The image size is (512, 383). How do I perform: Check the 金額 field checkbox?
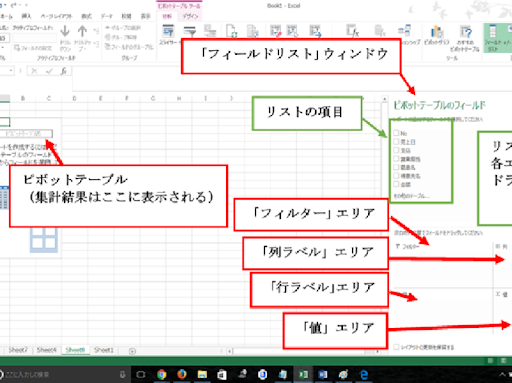pyautogui.click(x=396, y=184)
